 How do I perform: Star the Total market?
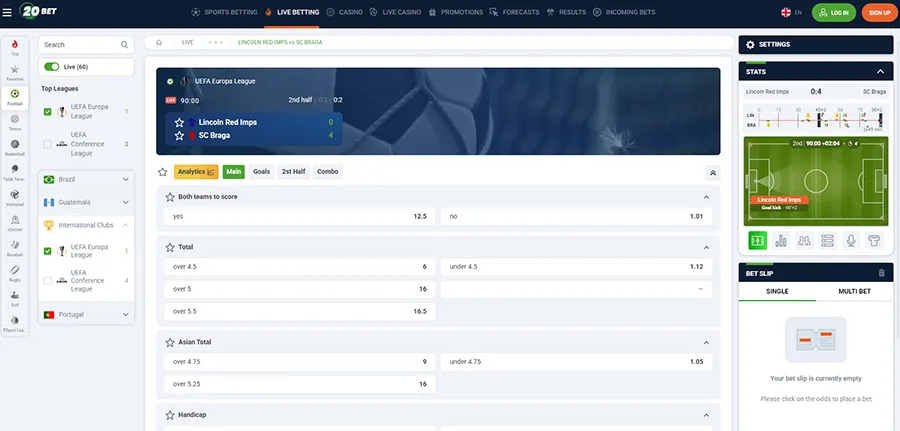tap(170, 247)
